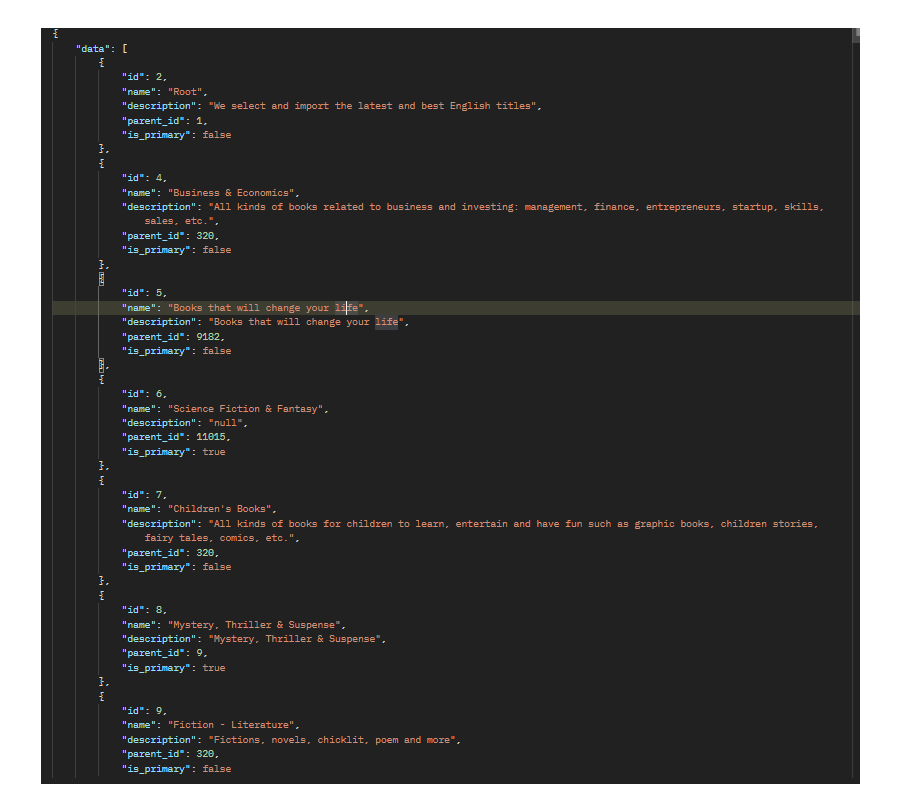
Task: Click the "data" key at the top
Action: coord(93,49)
